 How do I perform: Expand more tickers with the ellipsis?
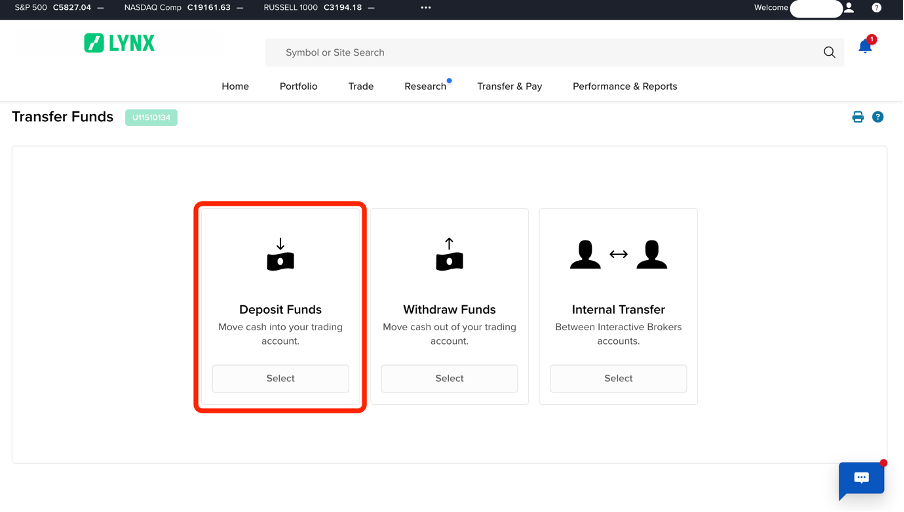coord(425,7)
